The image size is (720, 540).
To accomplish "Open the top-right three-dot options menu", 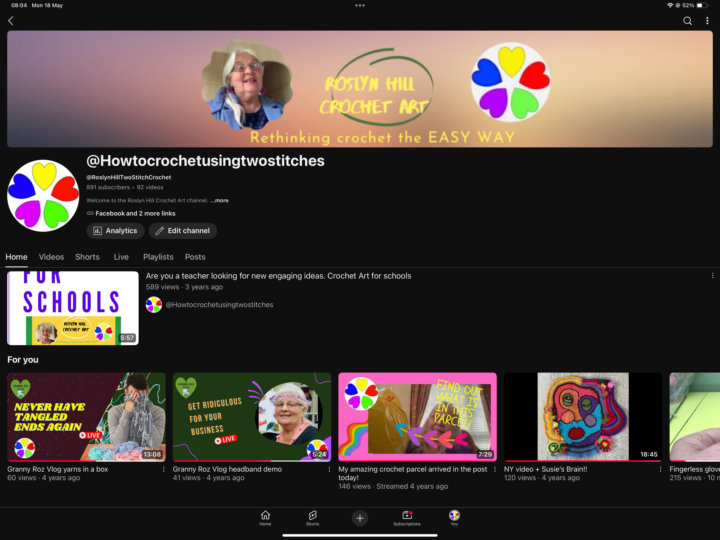I will point(707,21).
